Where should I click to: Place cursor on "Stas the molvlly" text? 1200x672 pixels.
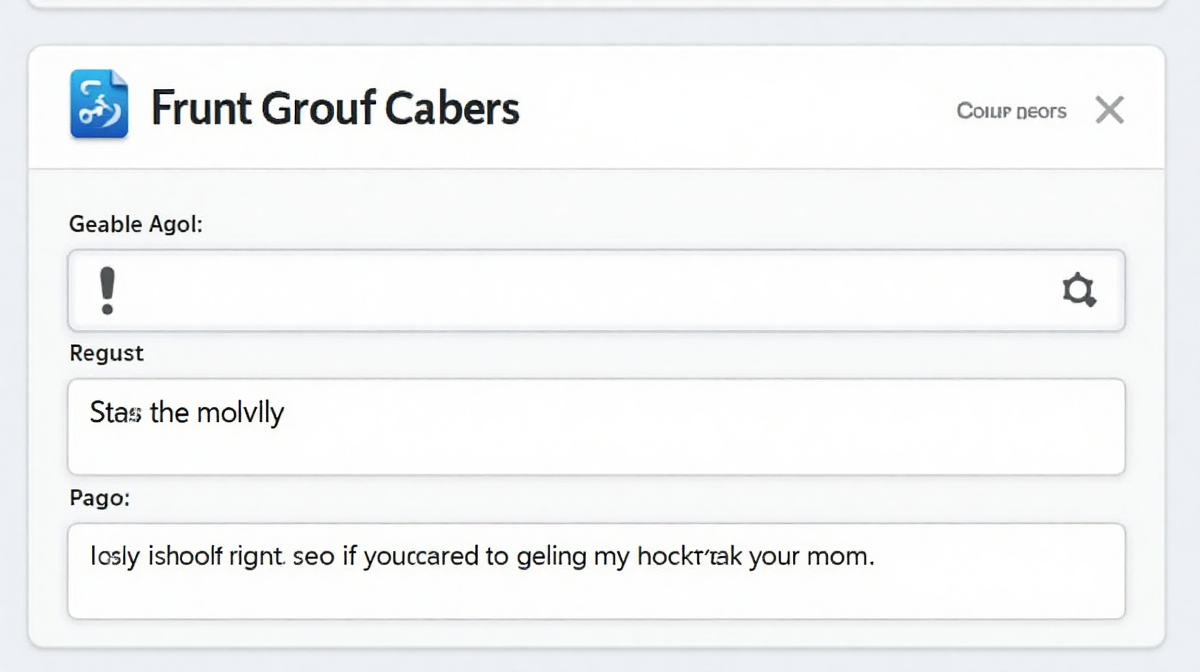pos(187,412)
